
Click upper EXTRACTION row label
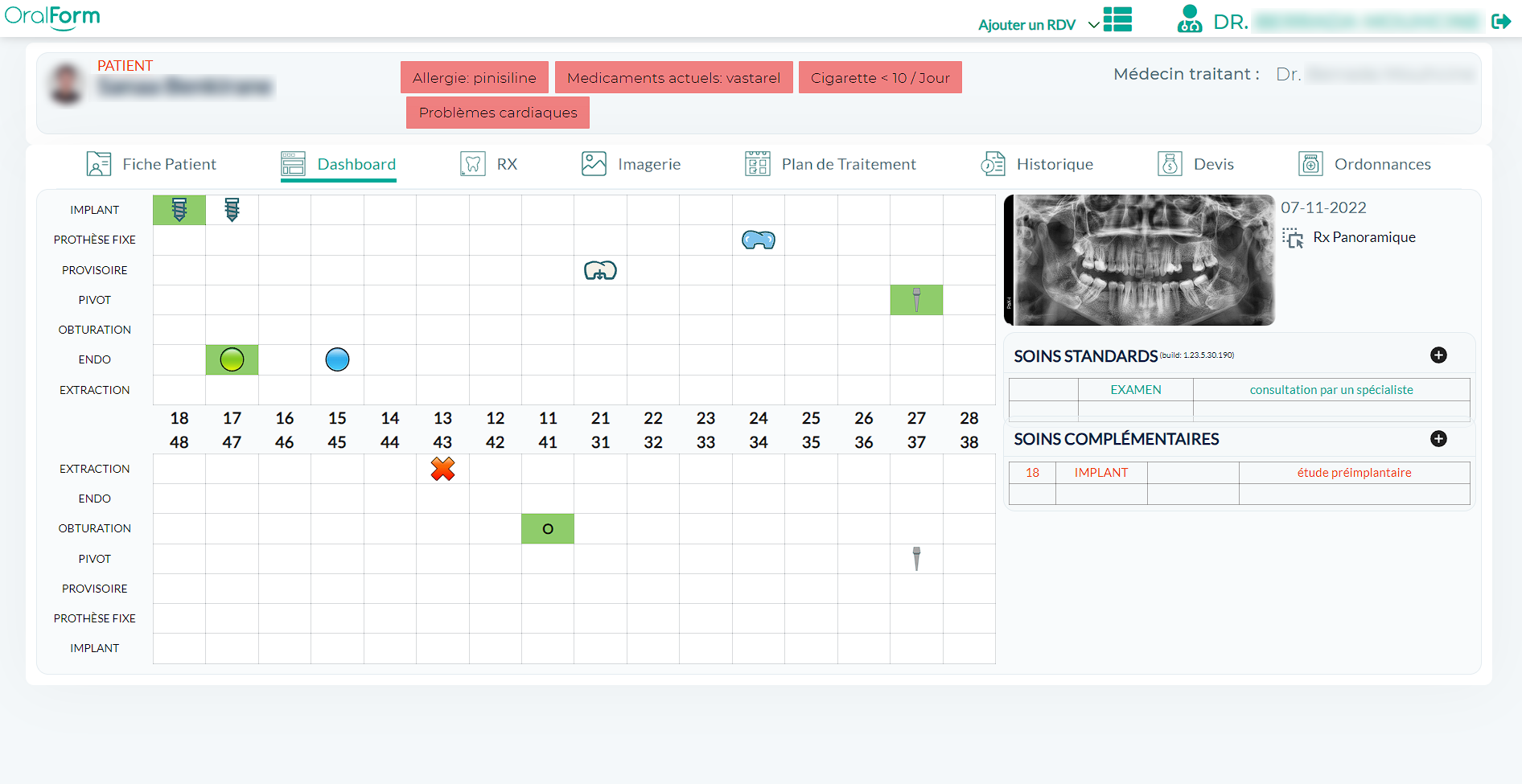[94, 390]
